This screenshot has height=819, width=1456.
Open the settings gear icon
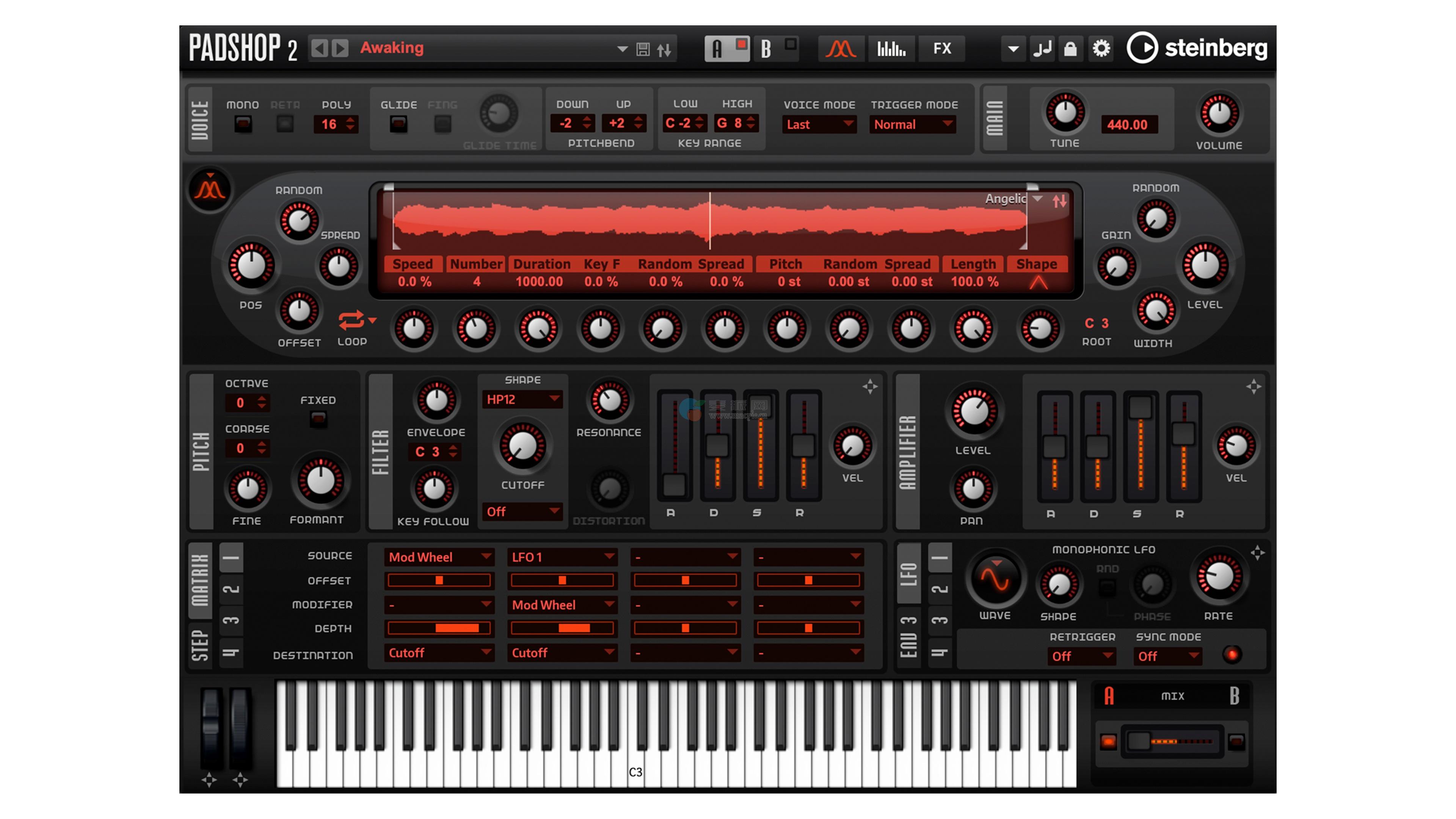pyautogui.click(x=1101, y=49)
